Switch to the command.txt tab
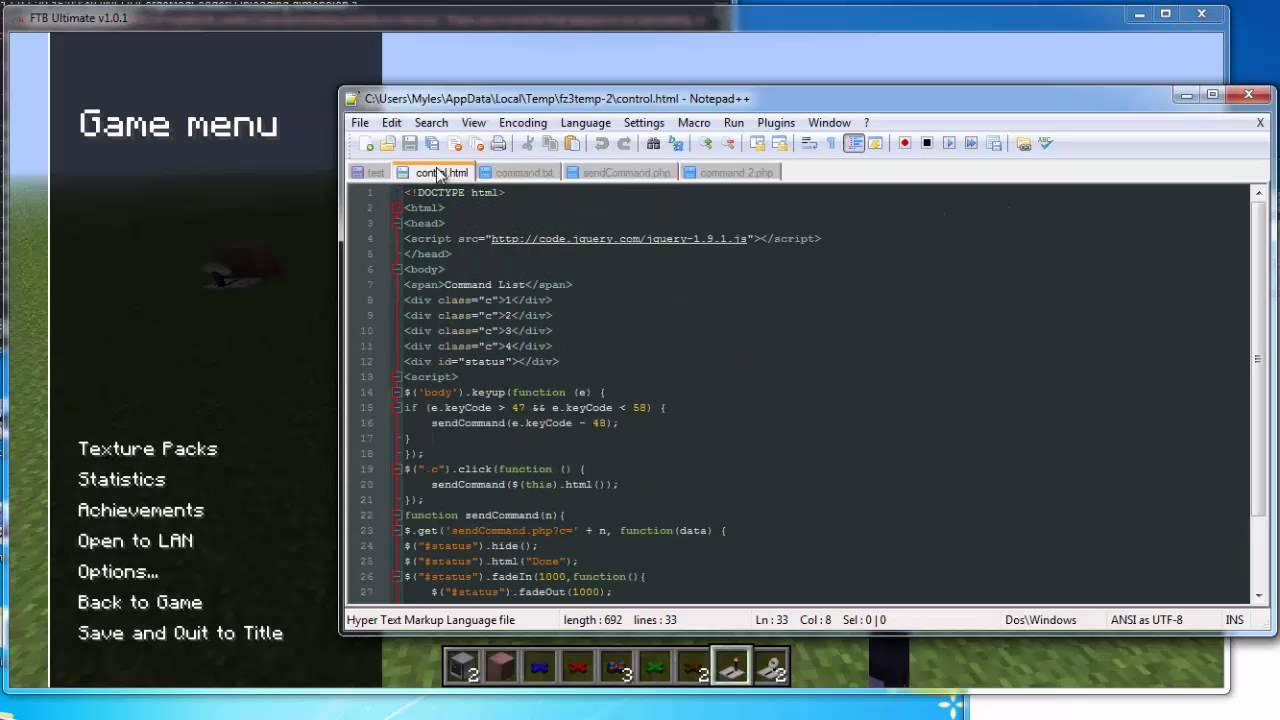The height and width of the screenshot is (720, 1280). (x=518, y=173)
